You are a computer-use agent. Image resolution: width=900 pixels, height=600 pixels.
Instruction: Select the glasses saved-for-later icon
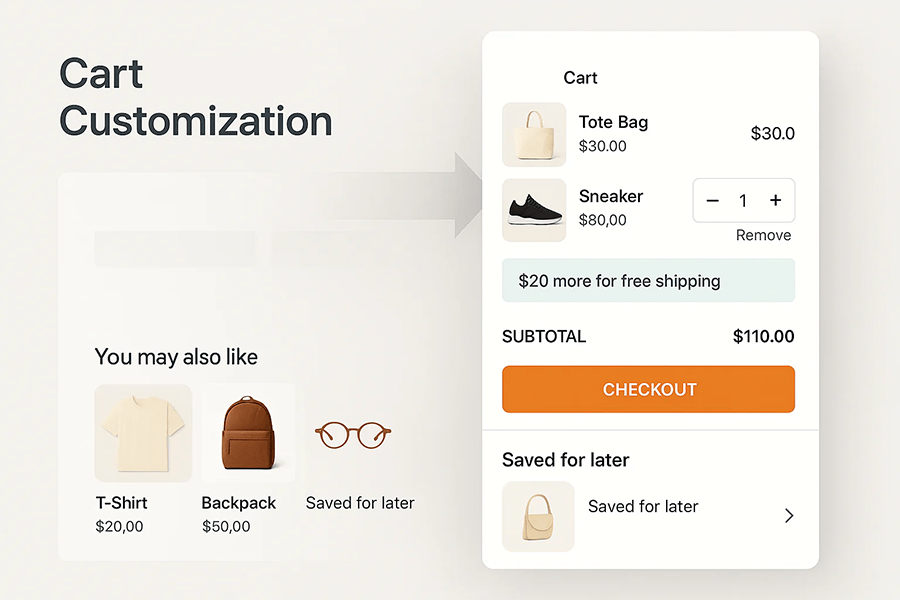click(352, 434)
